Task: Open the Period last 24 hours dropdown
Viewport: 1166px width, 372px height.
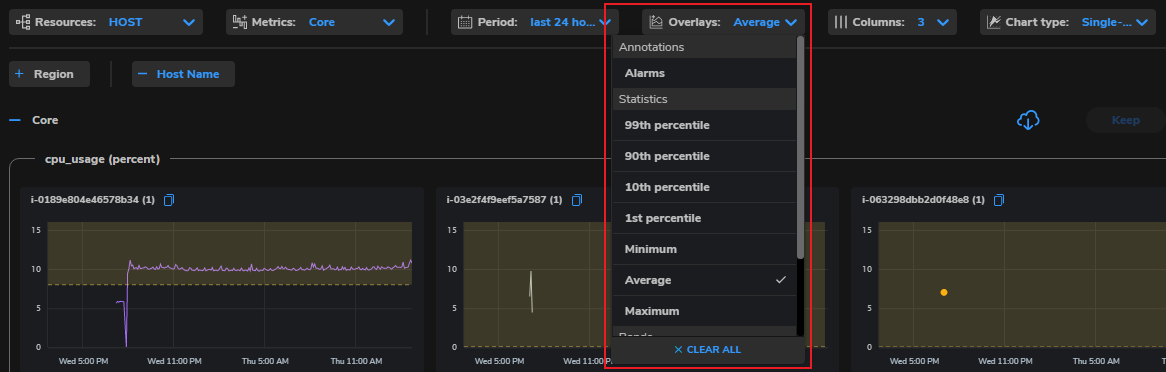Action: (535, 22)
